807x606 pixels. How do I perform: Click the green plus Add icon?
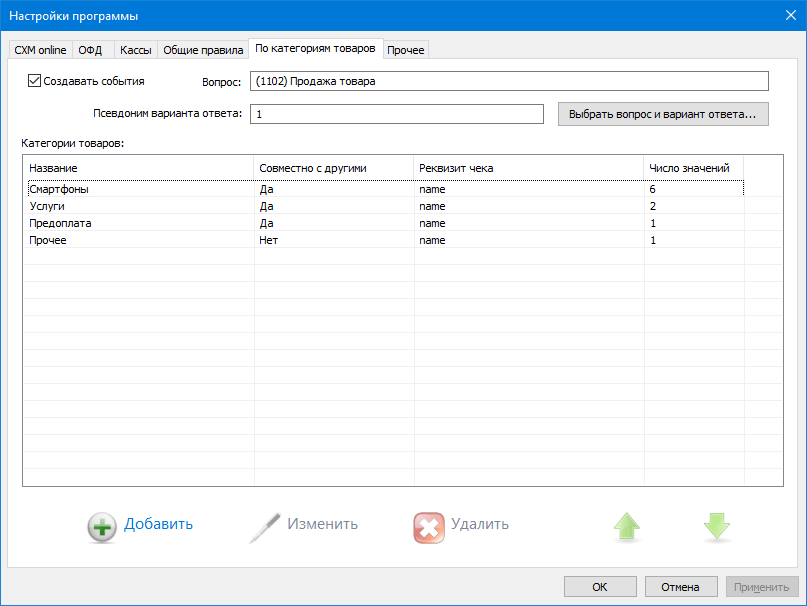(102, 527)
